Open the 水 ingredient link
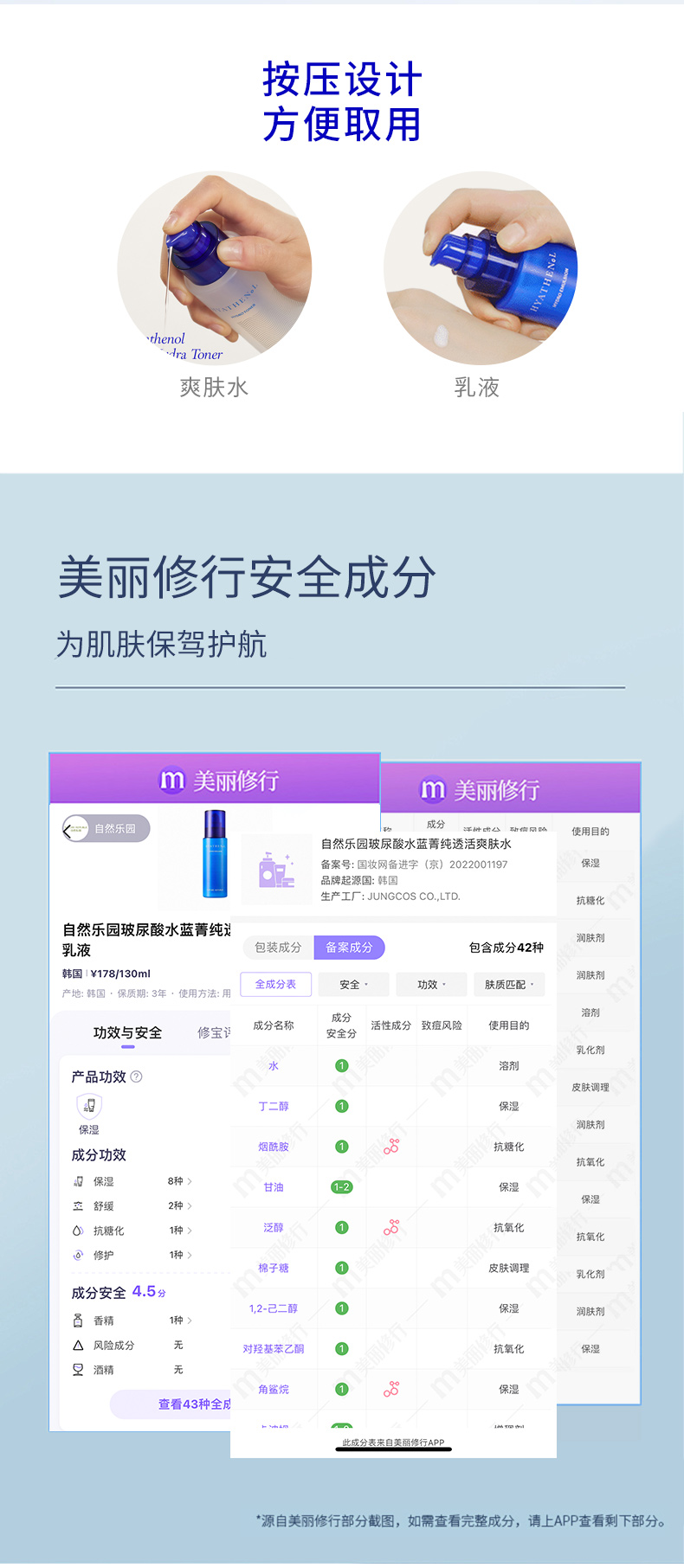684x1568 pixels. (274, 1066)
